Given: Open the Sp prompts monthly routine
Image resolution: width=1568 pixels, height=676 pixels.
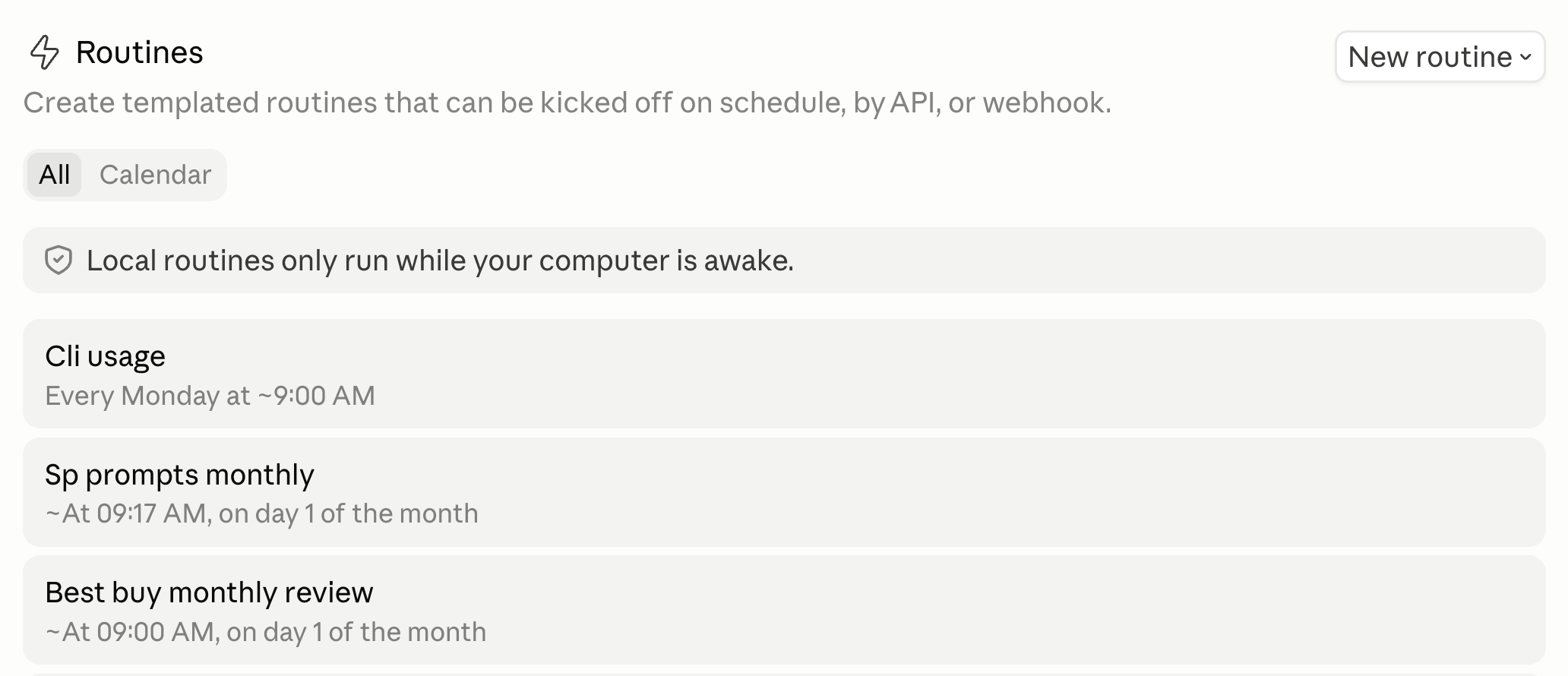Looking at the screenshot, I should coord(784,492).
